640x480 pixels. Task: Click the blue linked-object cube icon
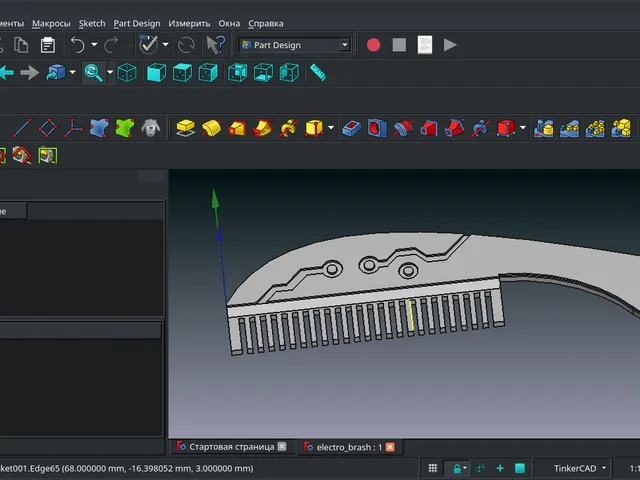tap(56, 73)
